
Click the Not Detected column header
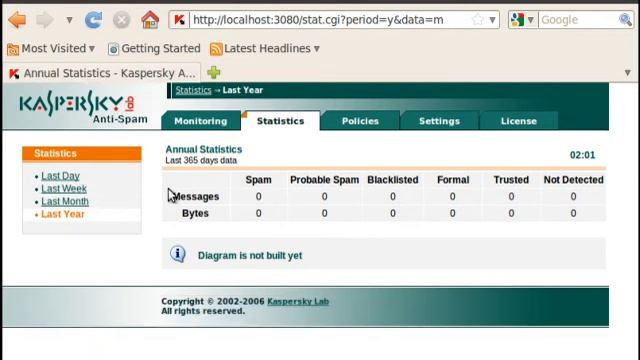pyautogui.click(x=573, y=180)
